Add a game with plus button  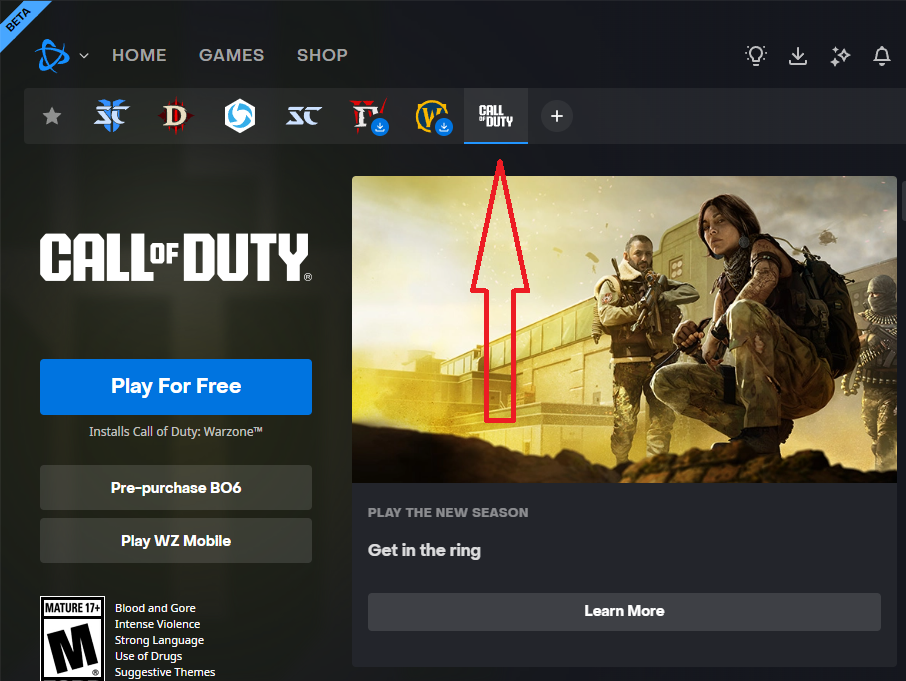click(x=557, y=116)
